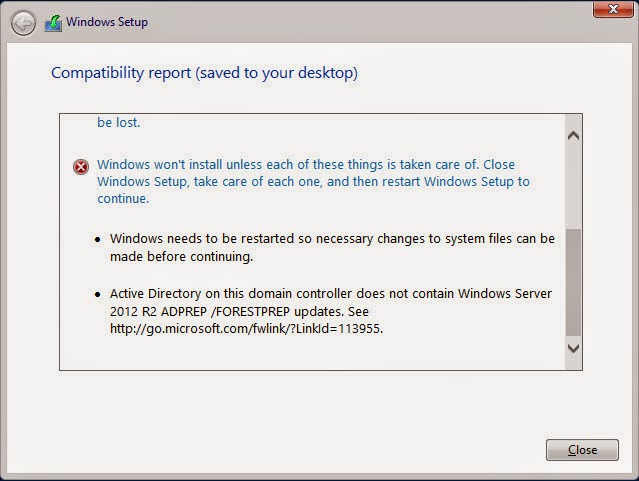Click the Active Directory ADPREP bullet item
Image resolution: width=639 pixels, height=481 pixels.
331,311
